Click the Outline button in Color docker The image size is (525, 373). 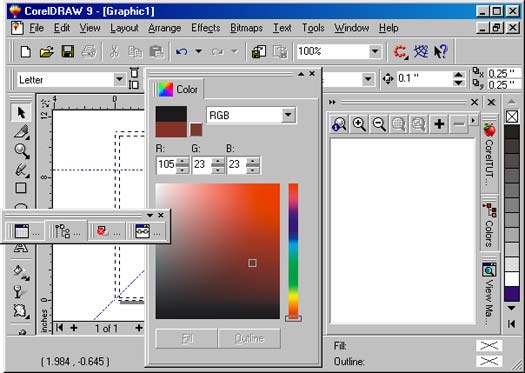pos(249,339)
